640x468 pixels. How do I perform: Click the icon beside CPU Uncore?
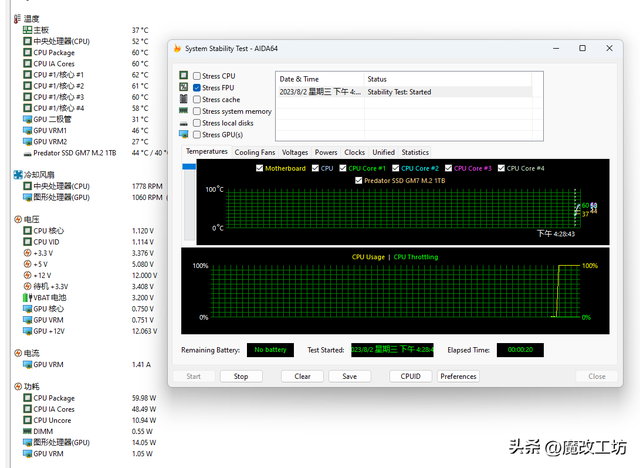click(27, 420)
